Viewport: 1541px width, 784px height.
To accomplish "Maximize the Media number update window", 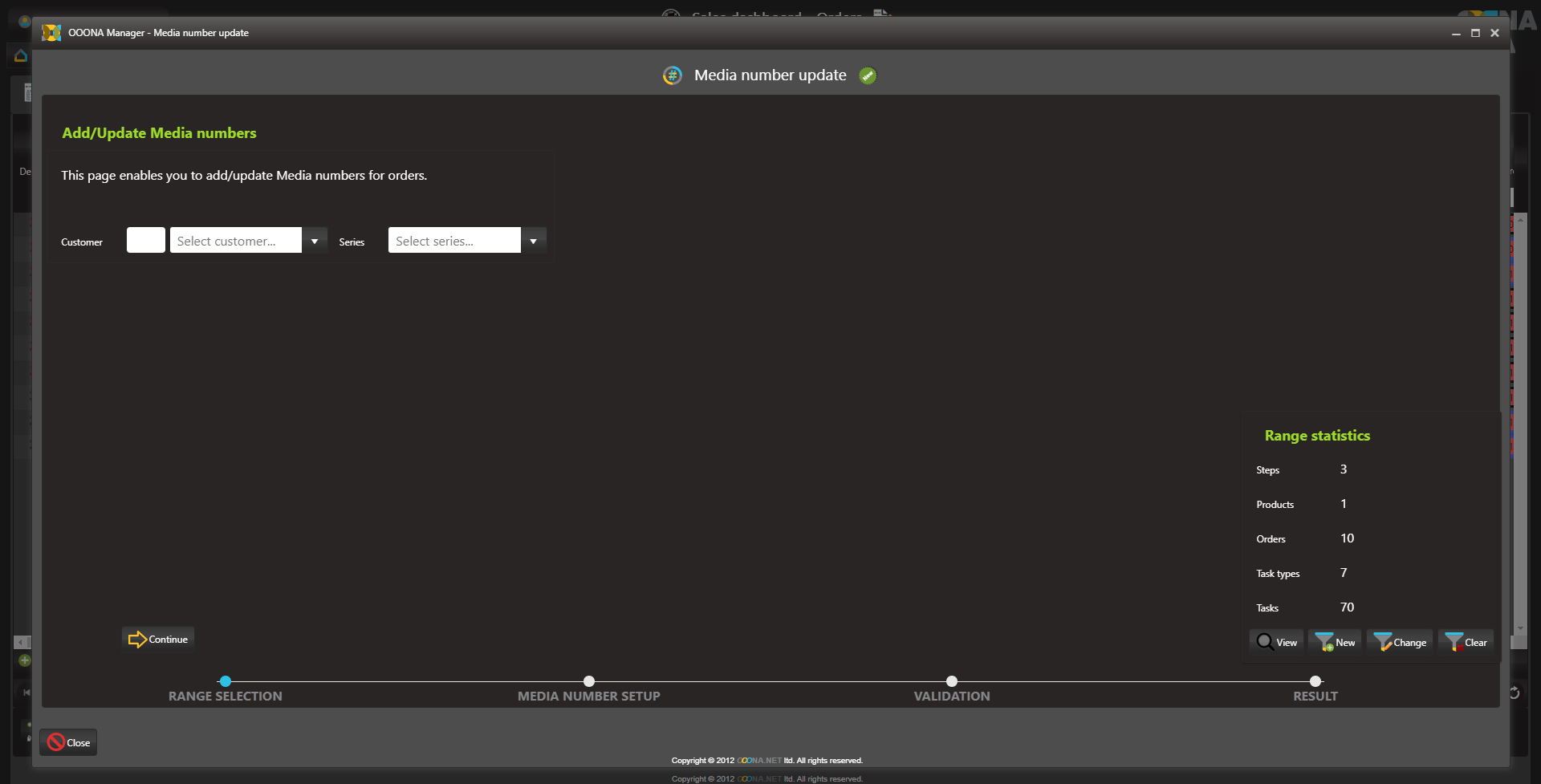I will pos(1475,33).
